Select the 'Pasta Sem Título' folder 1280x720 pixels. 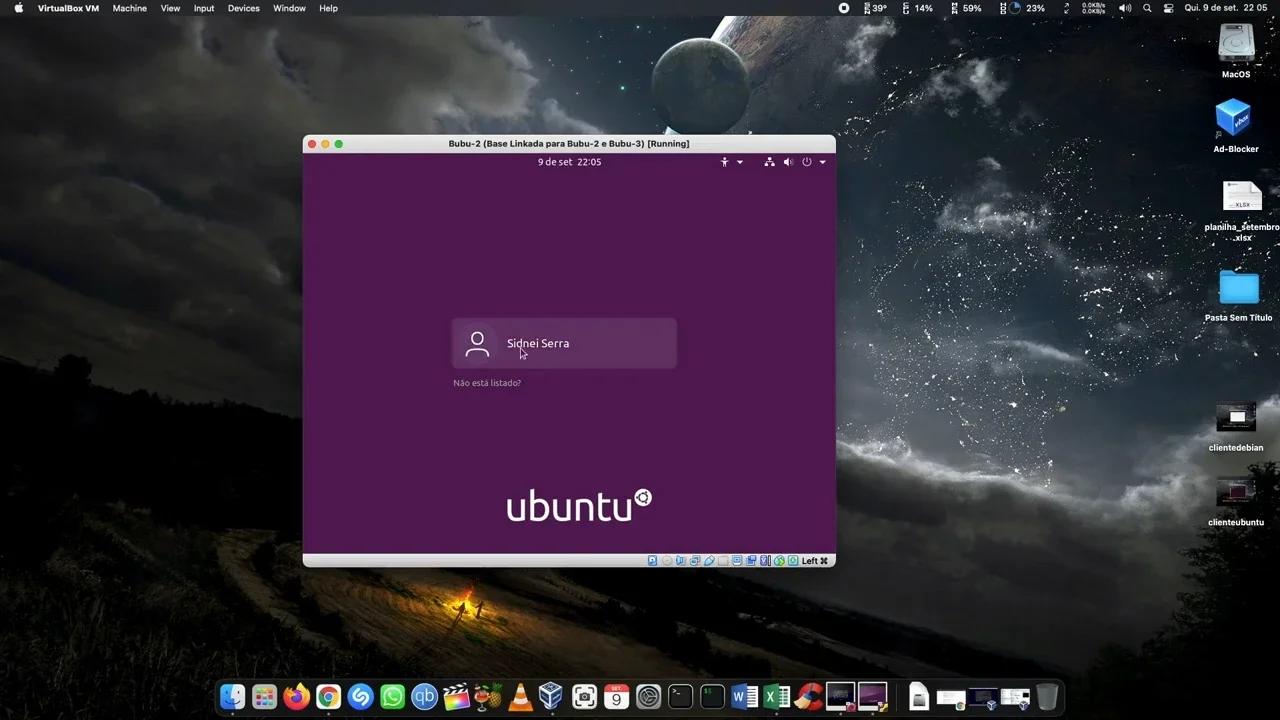pyautogui.click(x=1238, y=296)
